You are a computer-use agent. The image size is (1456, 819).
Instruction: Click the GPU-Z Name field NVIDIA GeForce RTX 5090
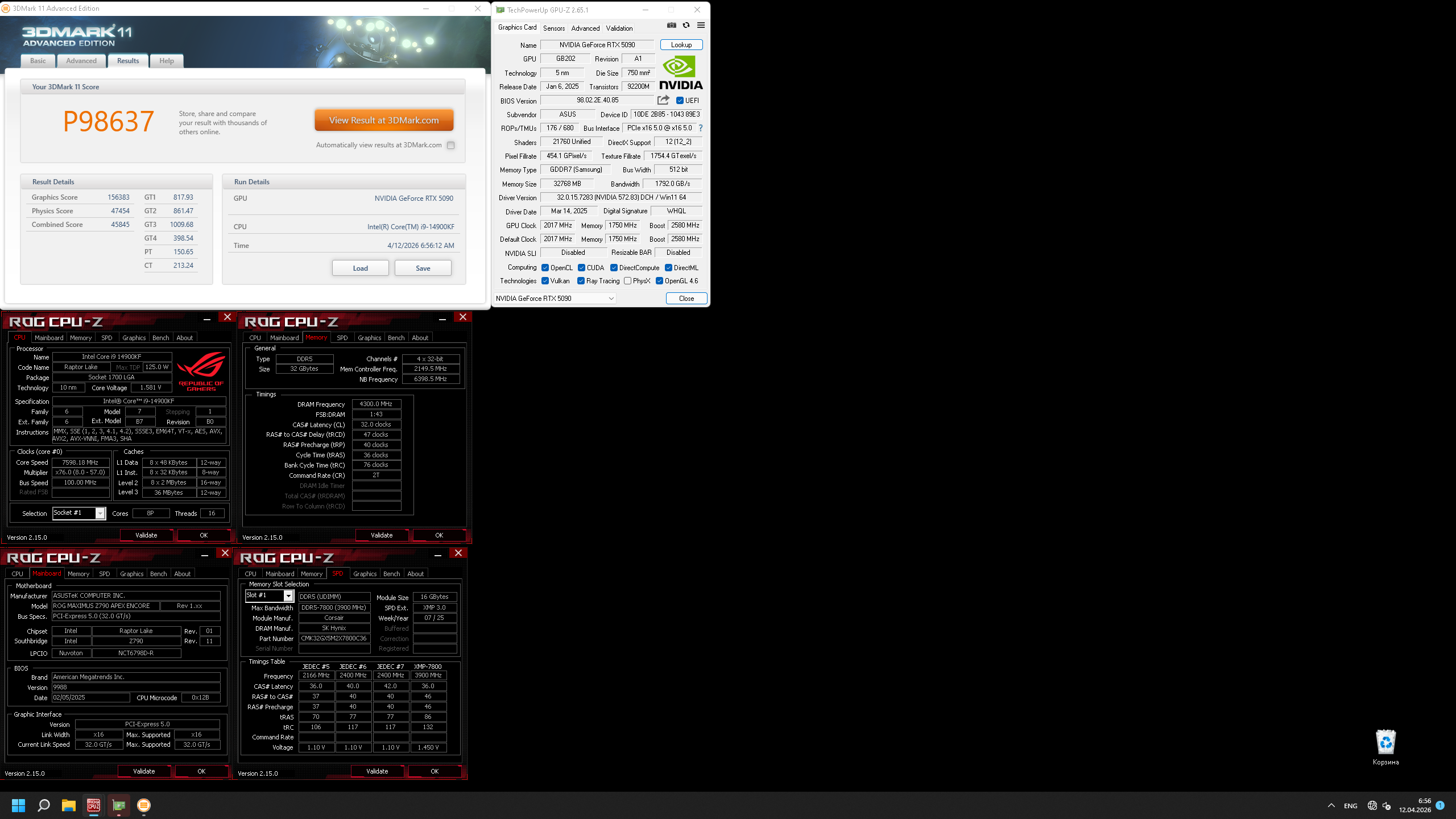click(x=597, y=45)
